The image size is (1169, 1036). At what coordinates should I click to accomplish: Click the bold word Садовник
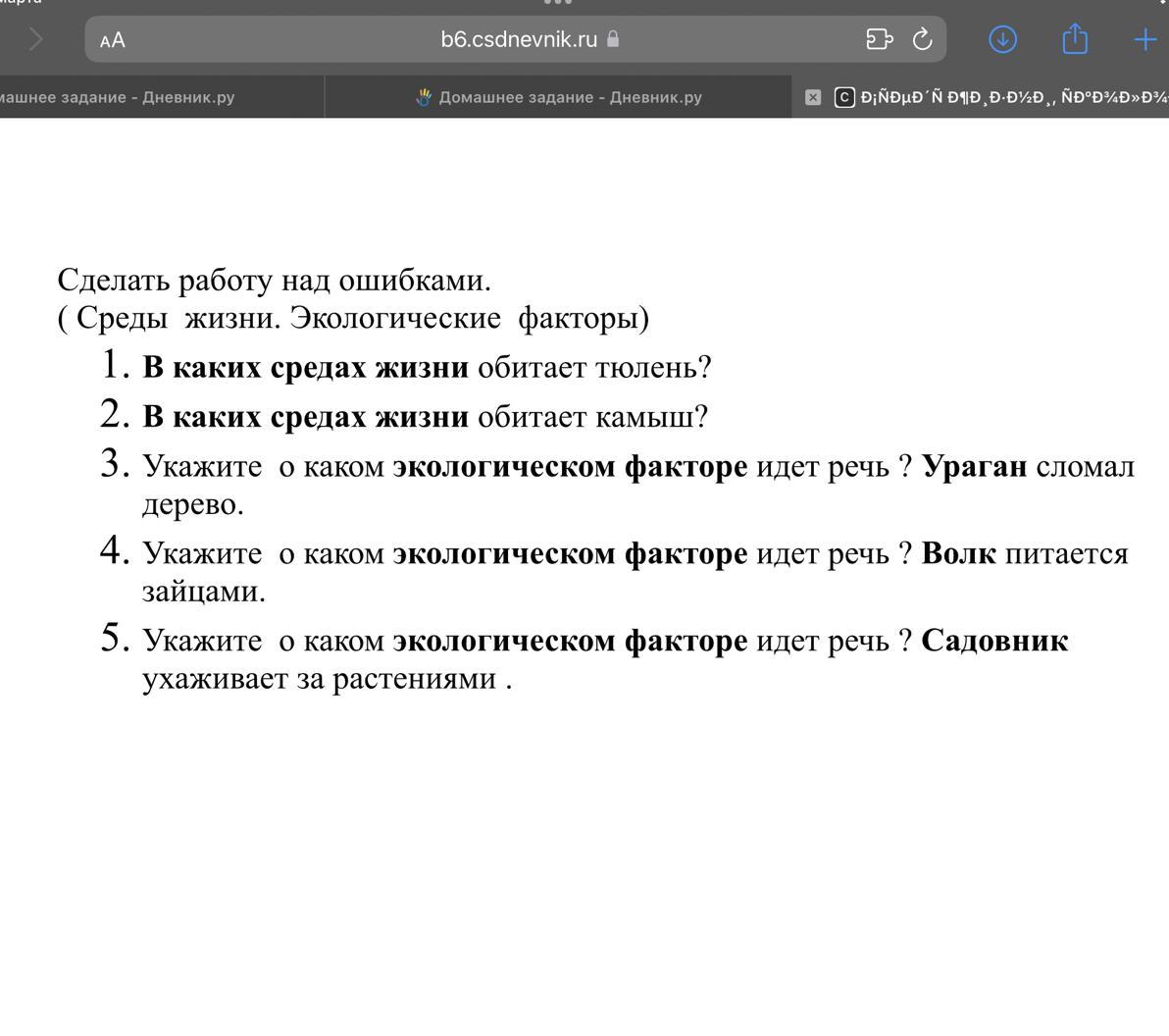point(994,641)
